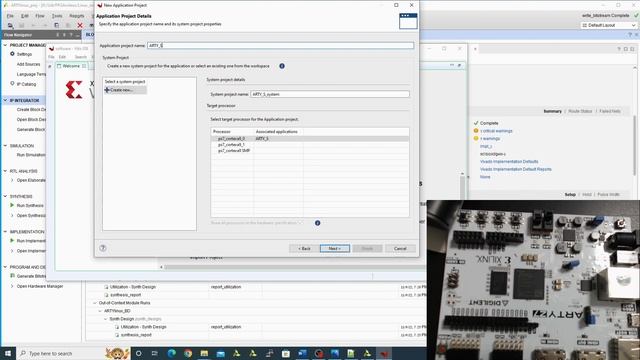Click System project name field
The width and height of the screenshot is (640, 360).
point(329,94)
